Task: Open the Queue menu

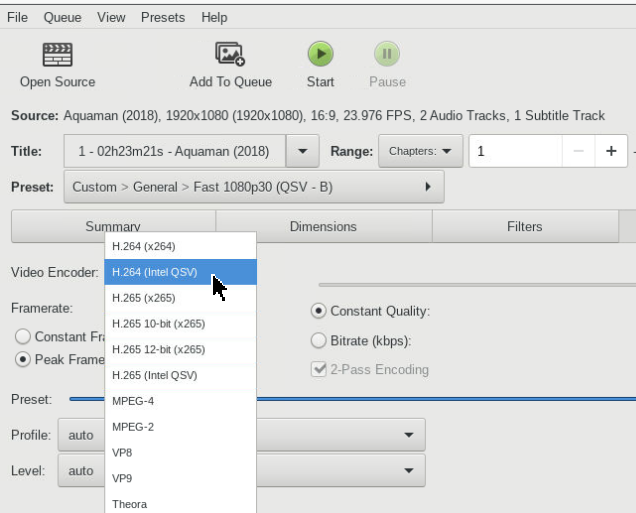Action: pyautogui.click(x=62, y=17)
